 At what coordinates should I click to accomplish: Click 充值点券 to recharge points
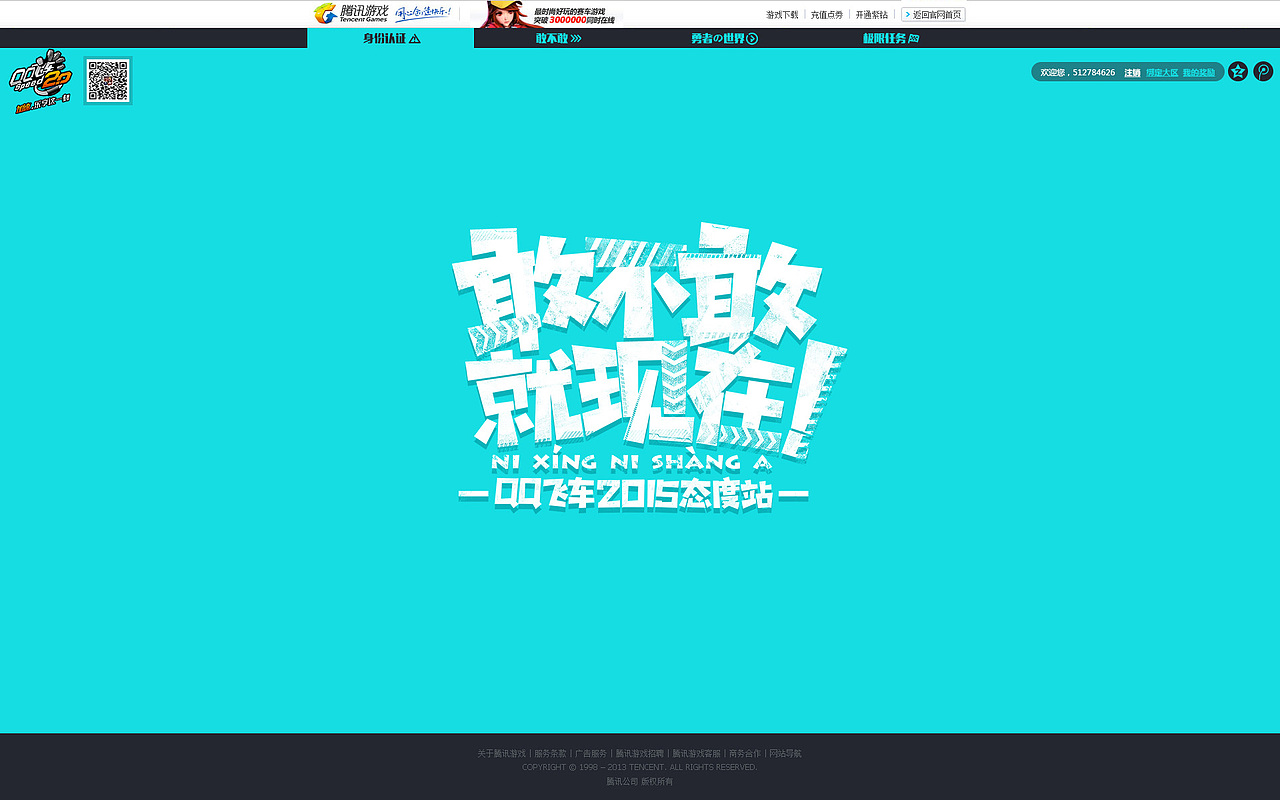coord(826,14)
